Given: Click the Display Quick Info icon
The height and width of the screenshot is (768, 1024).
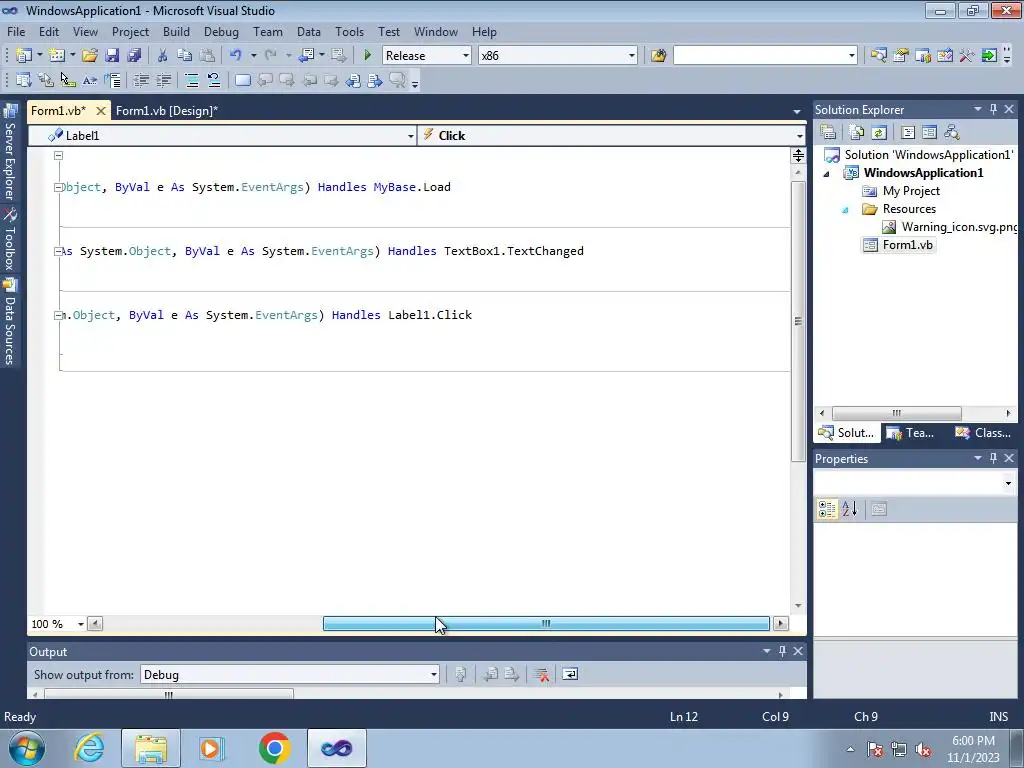Looking at the screenshot, I should [x=68, y=80].
